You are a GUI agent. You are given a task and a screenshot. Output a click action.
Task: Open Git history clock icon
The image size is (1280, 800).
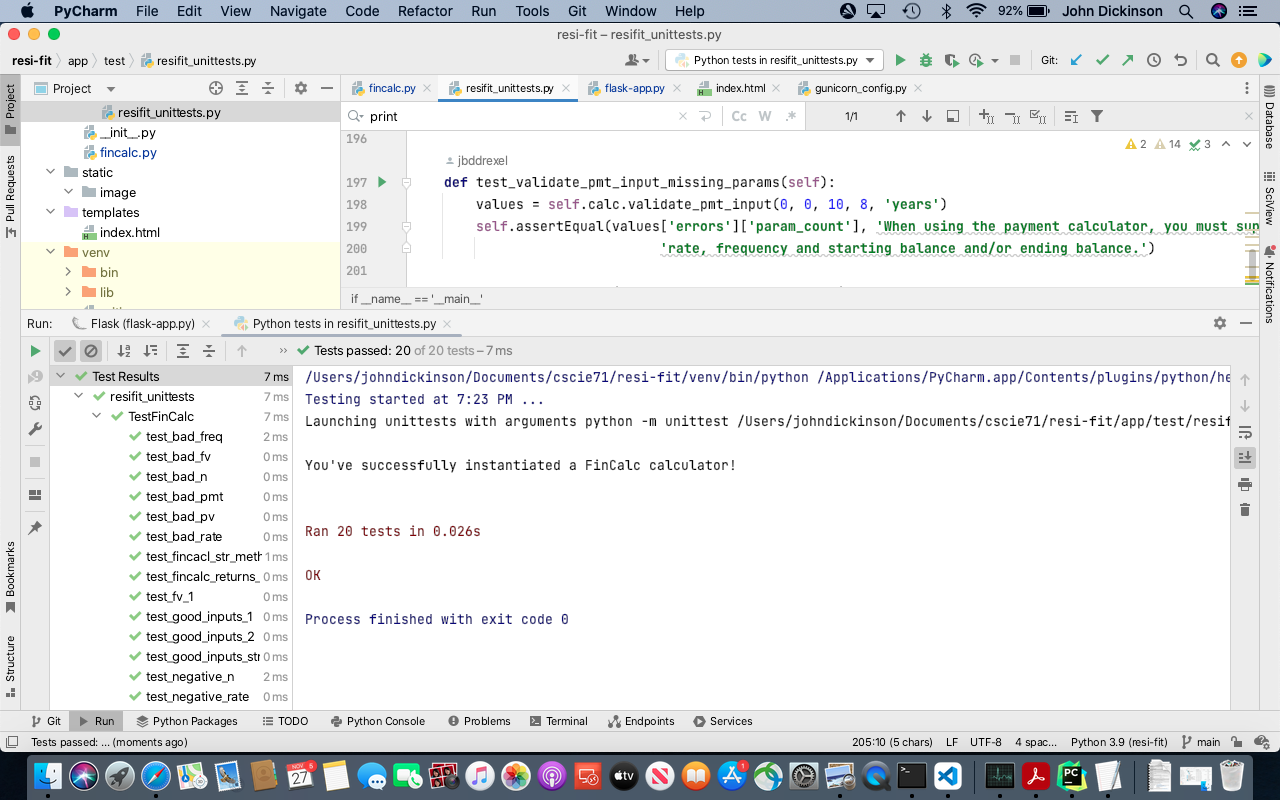[1154, 60]
